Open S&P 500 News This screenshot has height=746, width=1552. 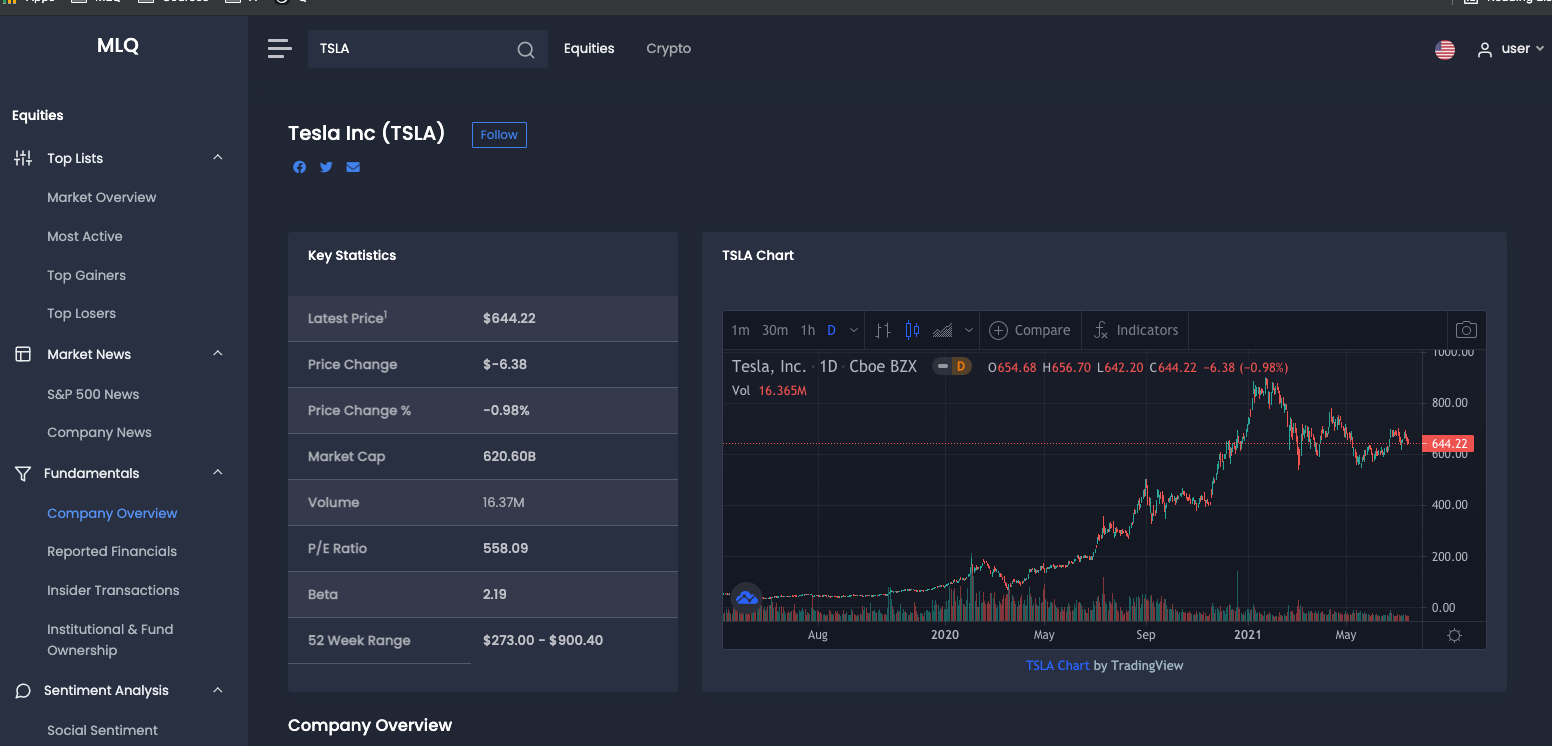(93, 394)
